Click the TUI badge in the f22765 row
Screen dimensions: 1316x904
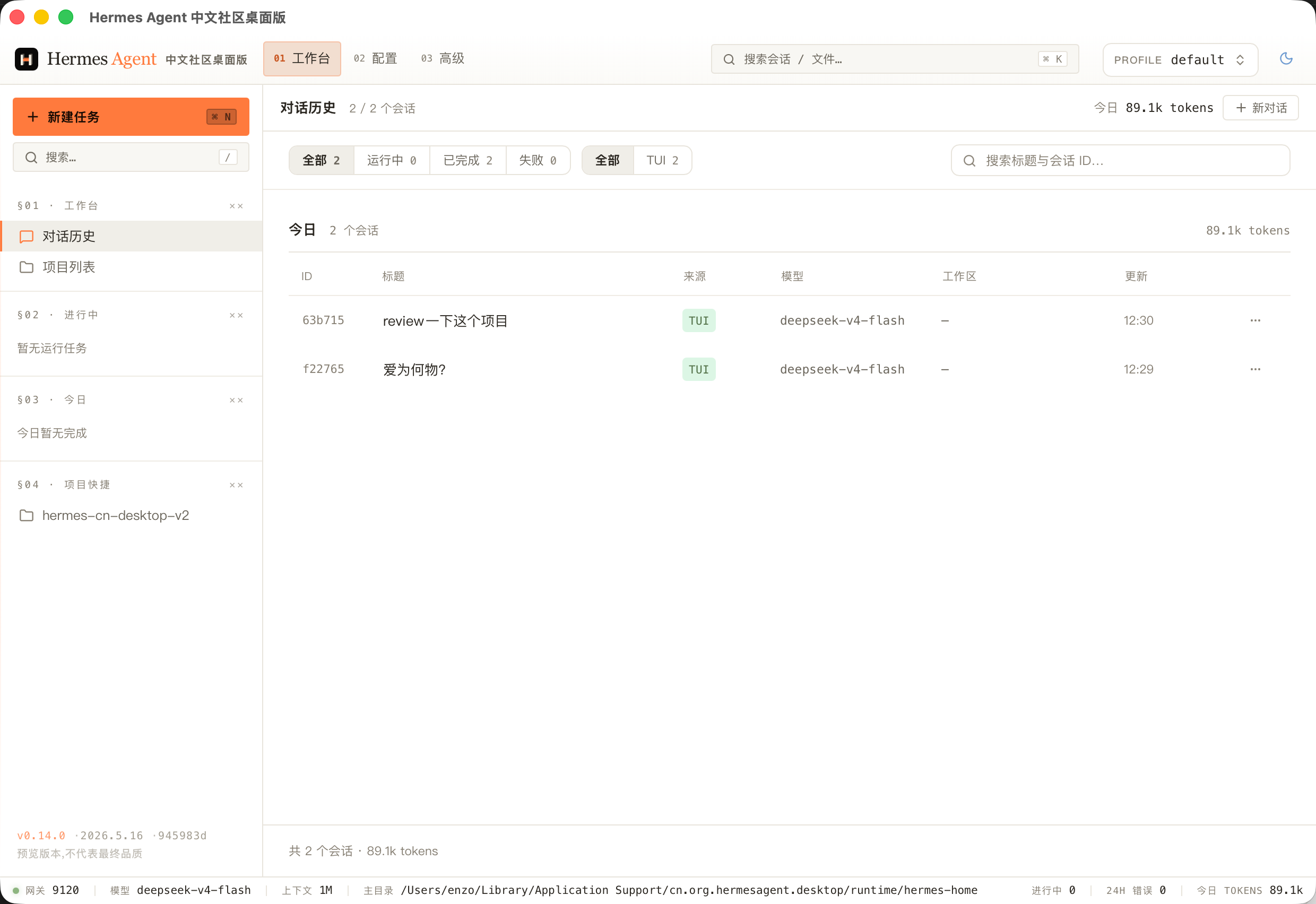[698, 369]
